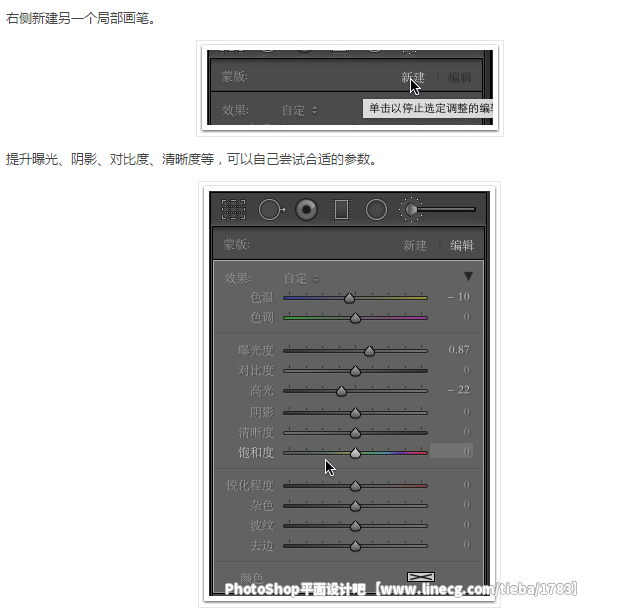Open the 自定 effect dropdown in upper screenshot

299,110
